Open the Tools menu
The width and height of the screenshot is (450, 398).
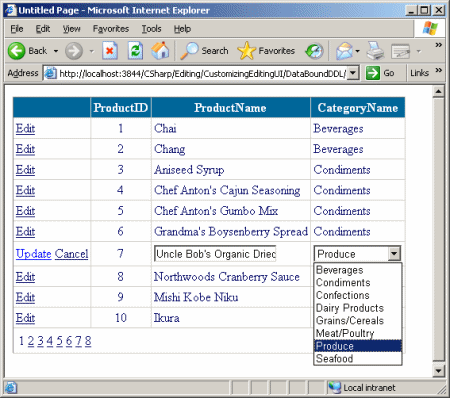point(151,29)
